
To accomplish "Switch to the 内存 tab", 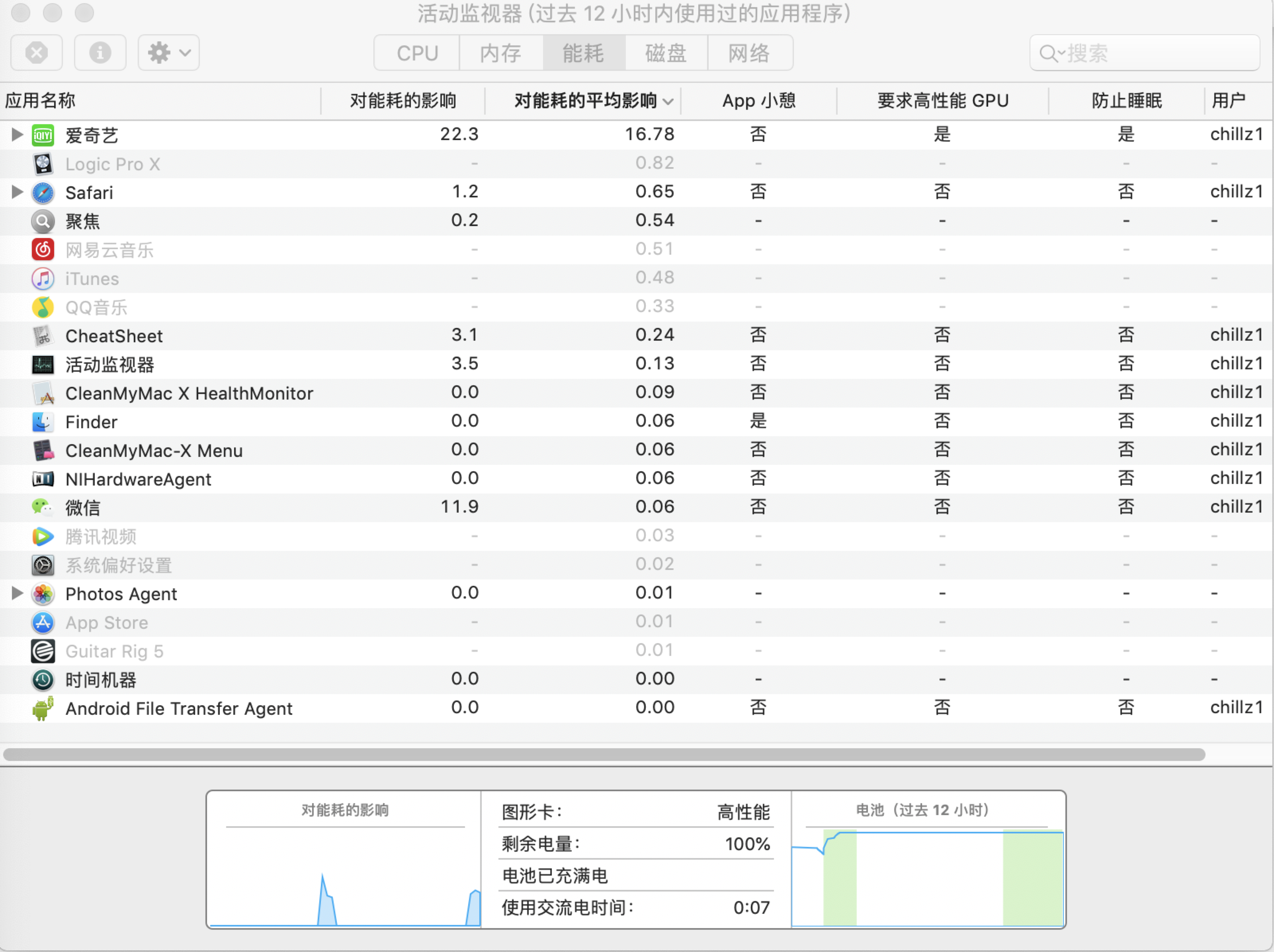I will click(500, 53).
